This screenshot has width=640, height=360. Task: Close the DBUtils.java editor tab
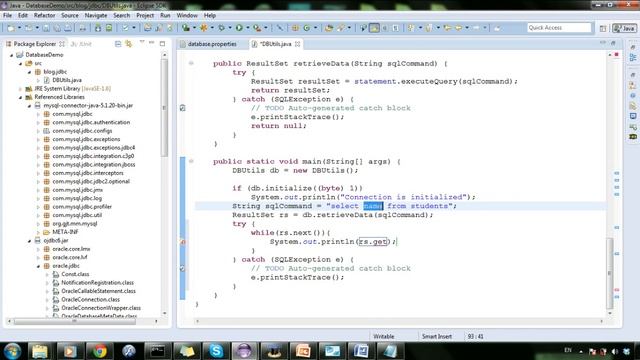pos(298,44)
